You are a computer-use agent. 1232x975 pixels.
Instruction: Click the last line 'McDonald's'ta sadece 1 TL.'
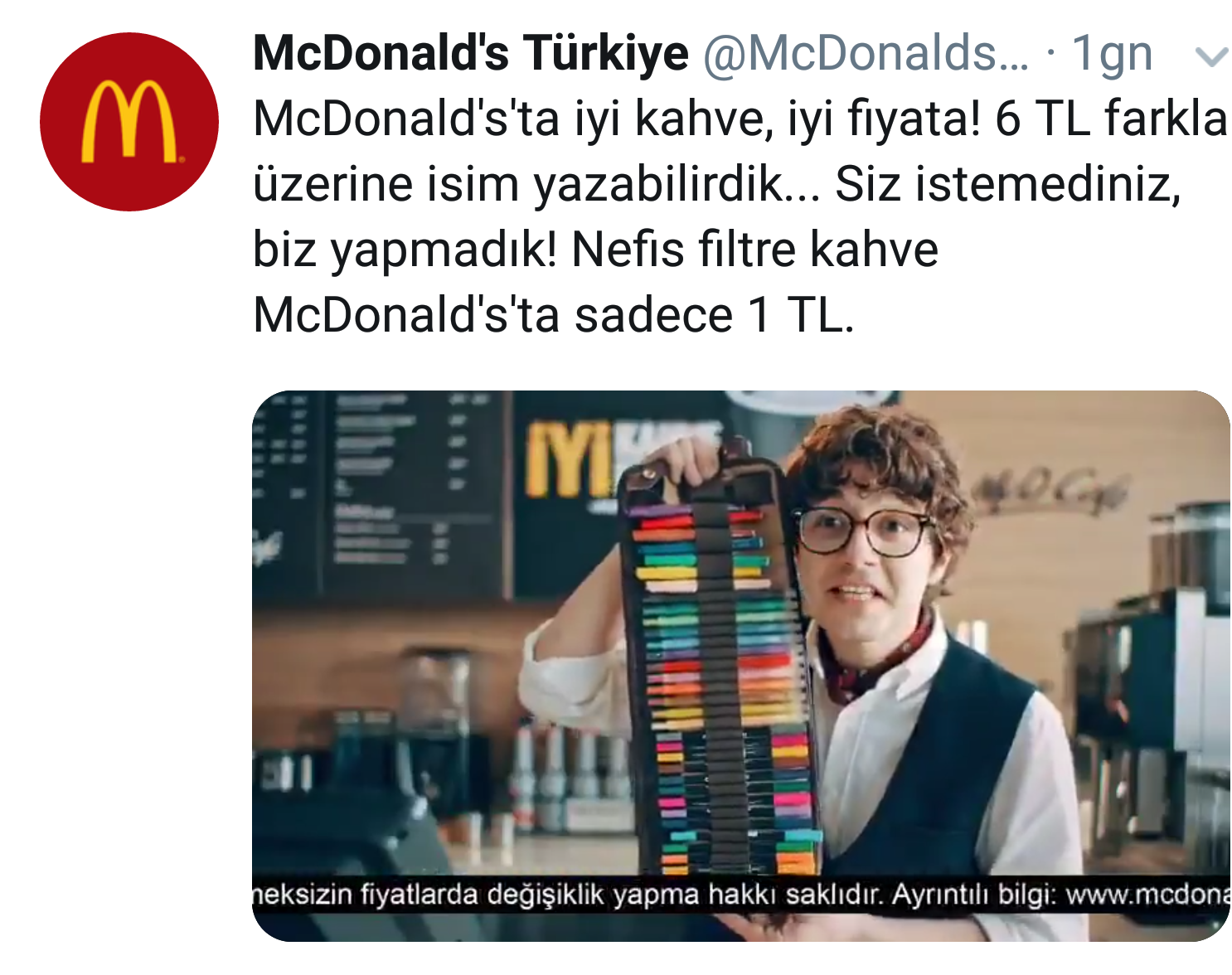tap(553, 316)
